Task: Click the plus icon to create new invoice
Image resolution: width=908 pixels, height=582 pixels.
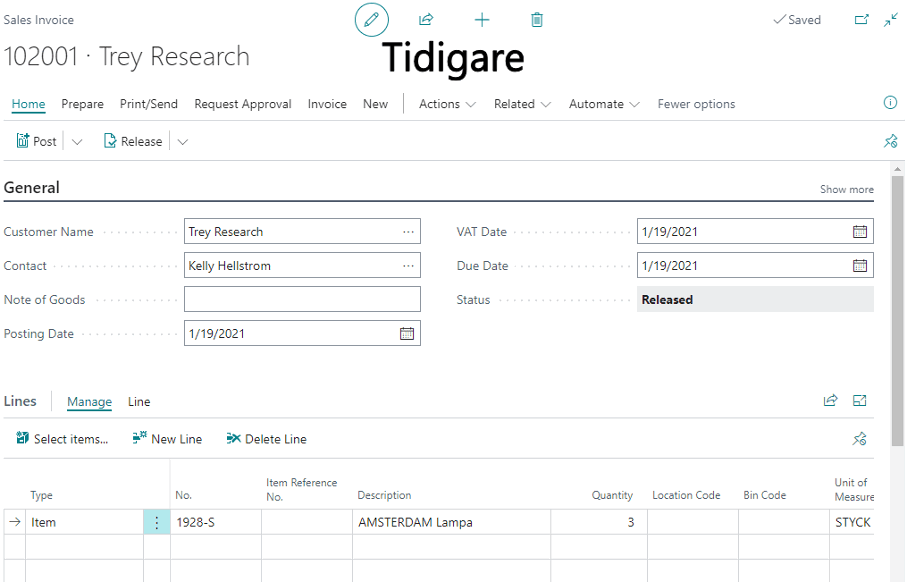Action: 482,20
